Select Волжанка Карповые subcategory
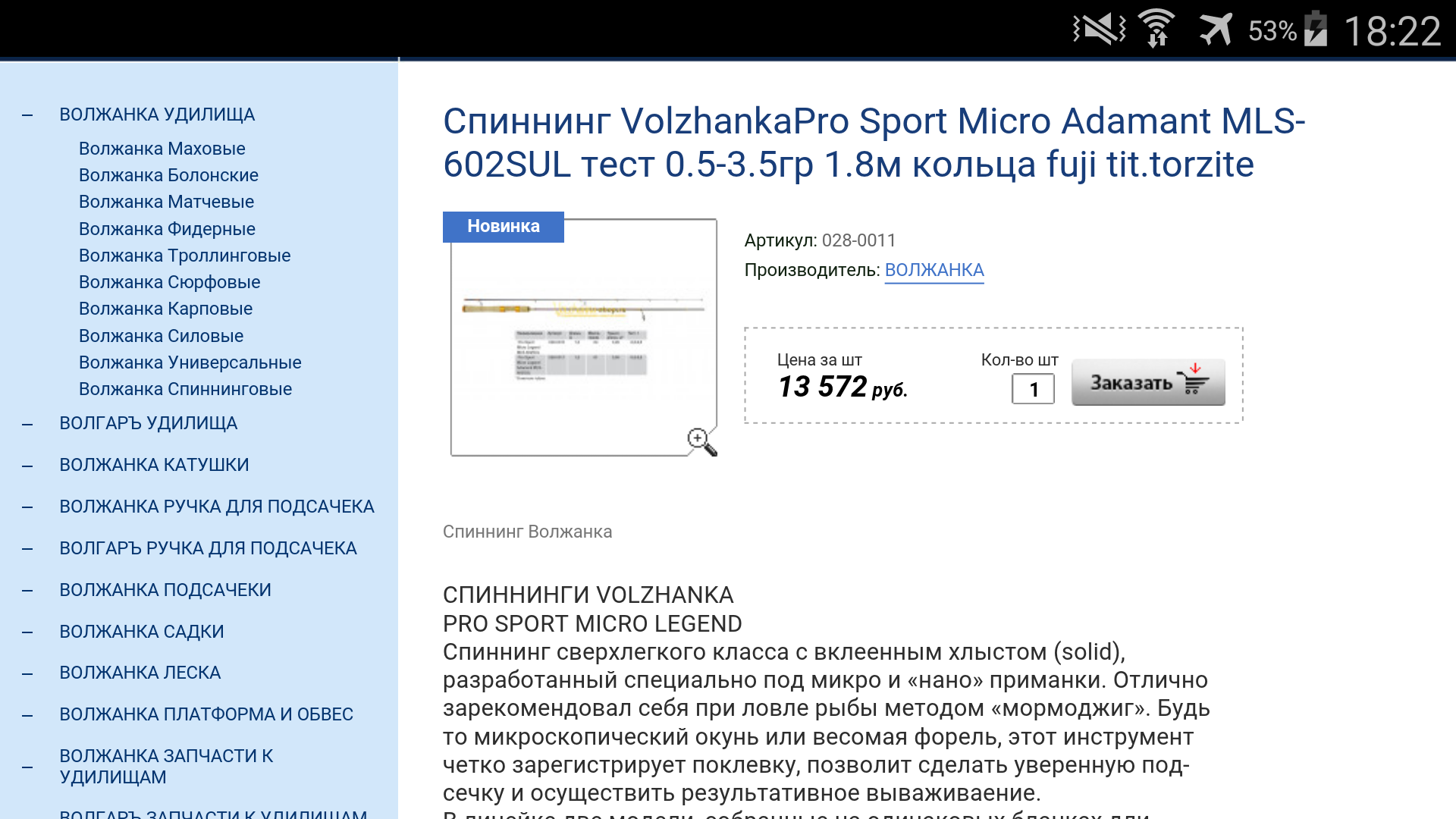 click(x=165, y=309)
